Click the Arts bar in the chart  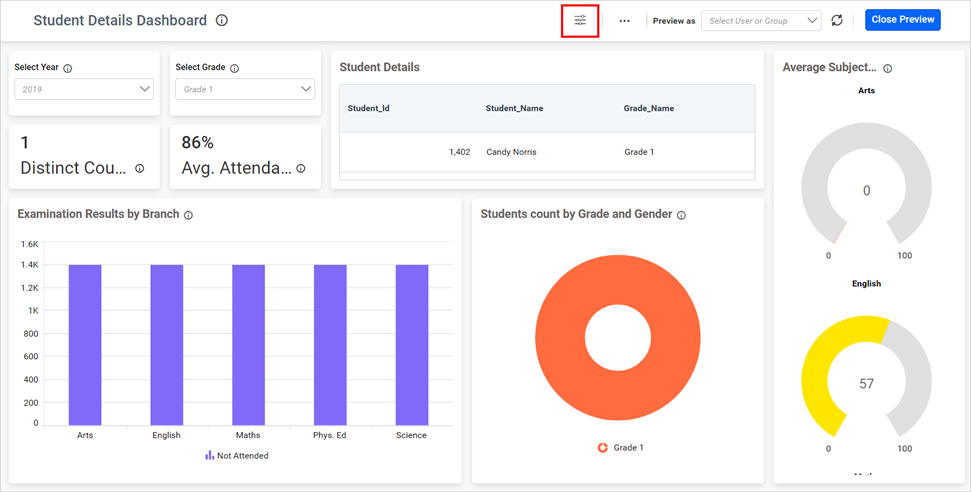click(x=85, y=345)
